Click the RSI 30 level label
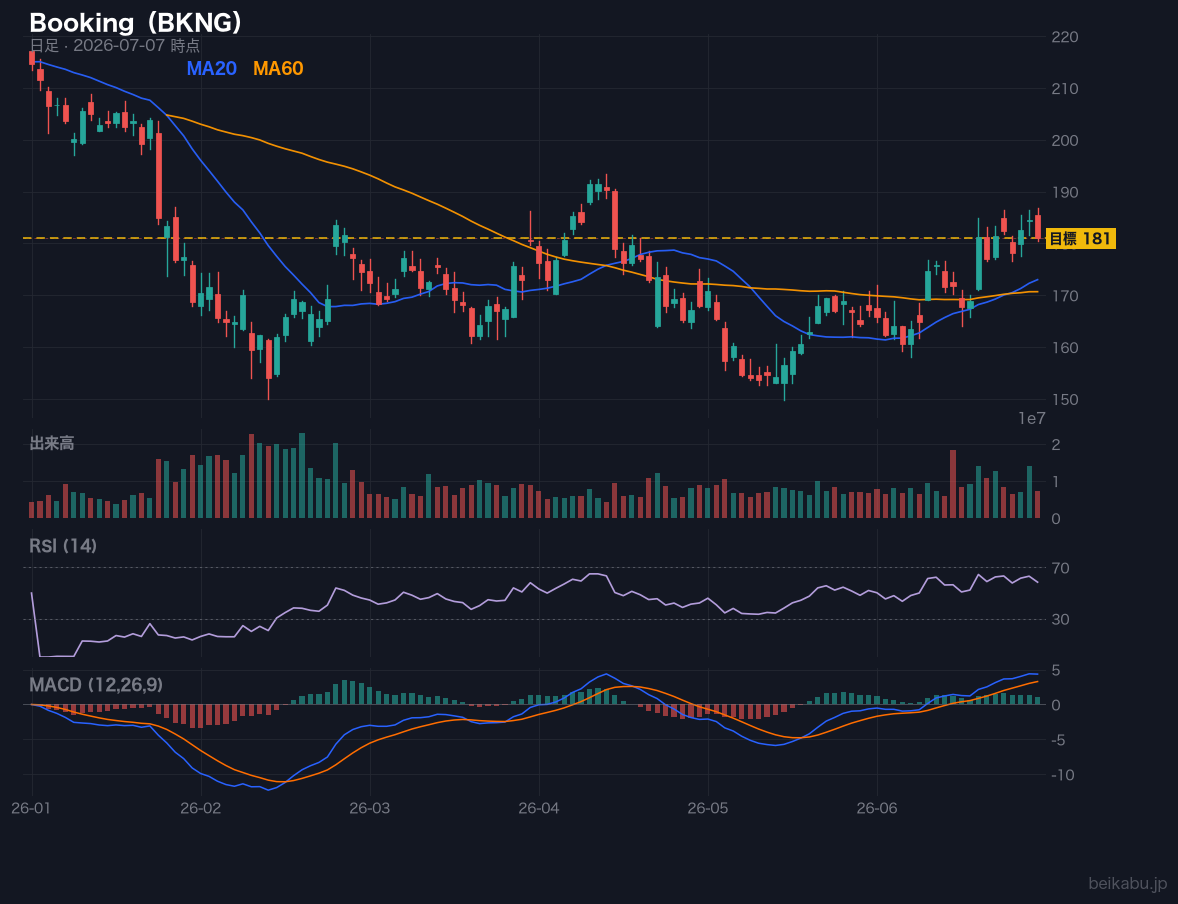Image resolution: width=1178 pixels, height=904 pixels. pos(1060,619)
